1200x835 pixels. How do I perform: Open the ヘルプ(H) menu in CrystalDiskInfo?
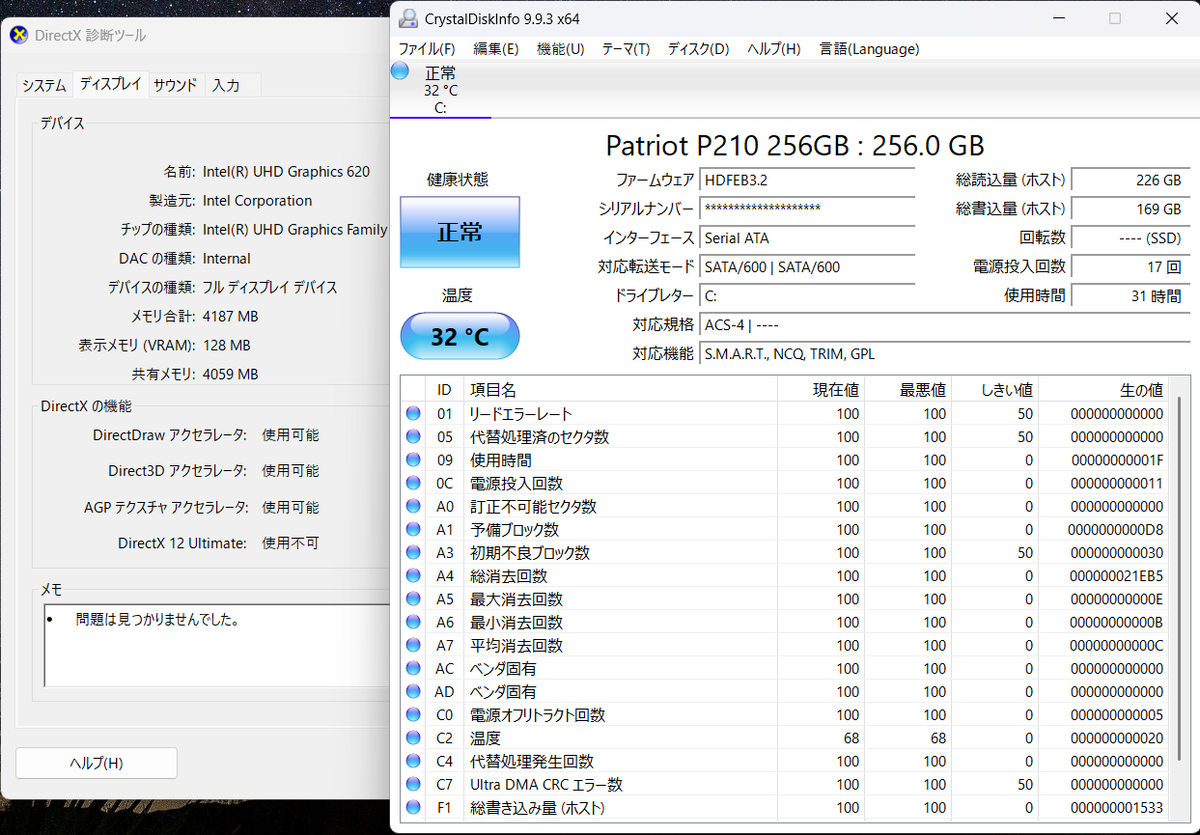(774, 48)
